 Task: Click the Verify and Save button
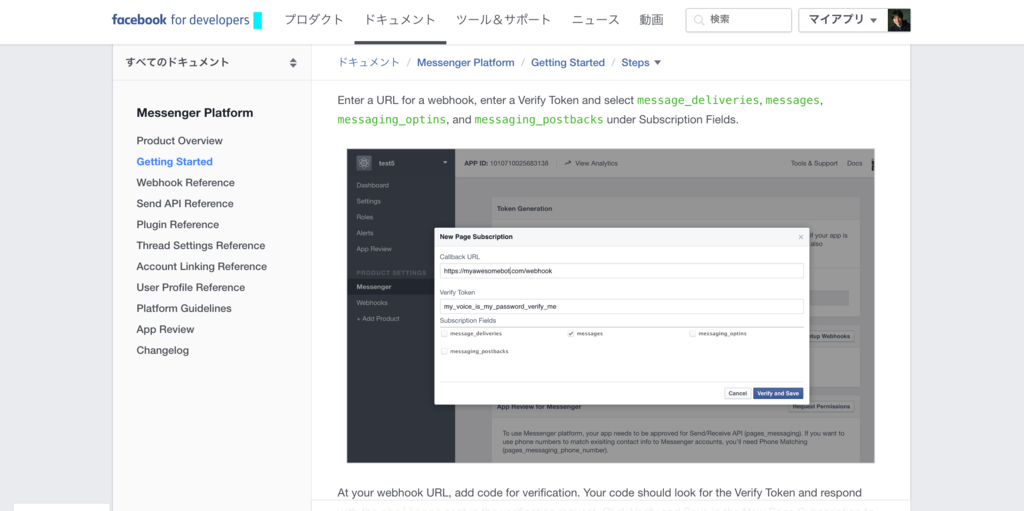(x=778, y=393)
